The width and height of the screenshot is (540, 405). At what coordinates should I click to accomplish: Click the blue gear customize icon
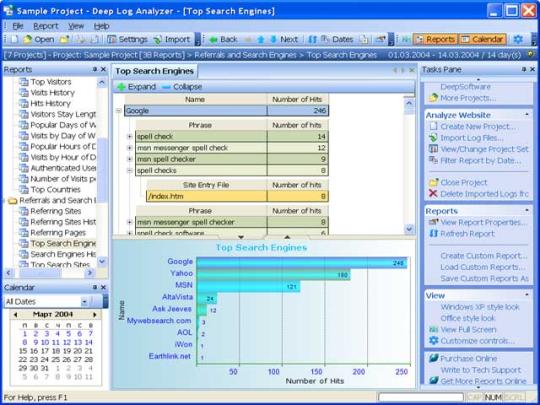click(x=518, y=39)
